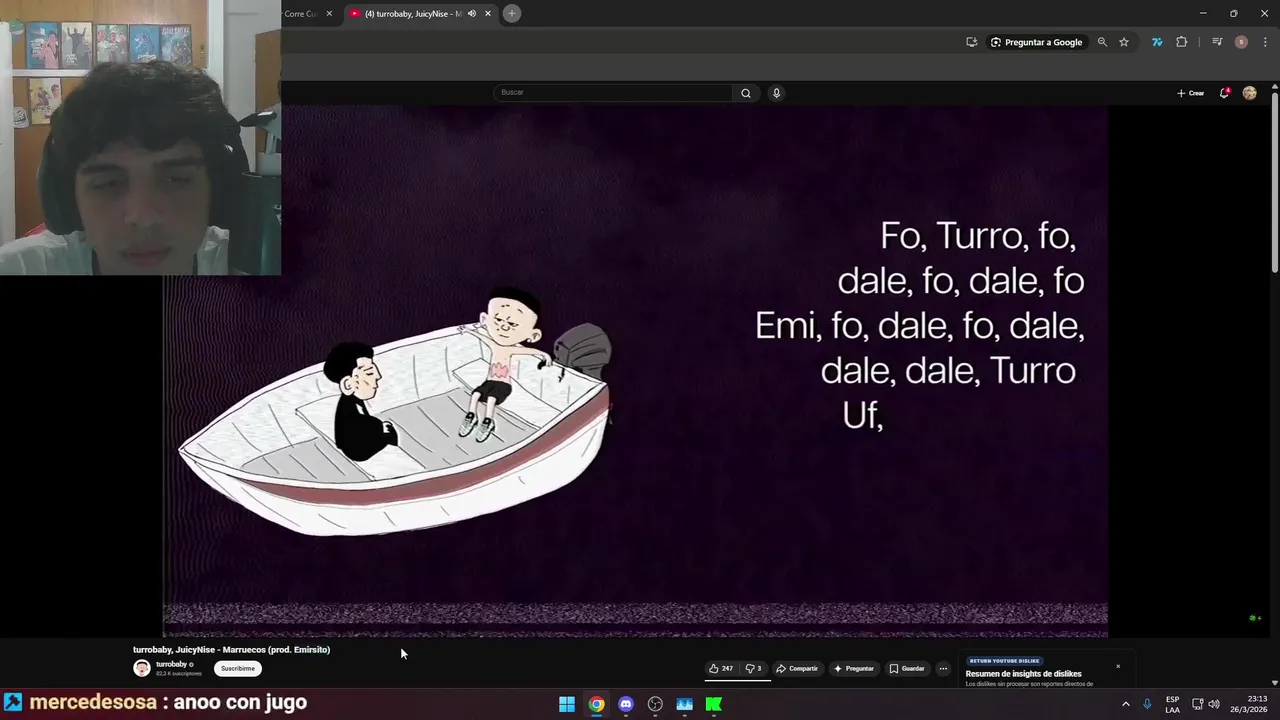Open more actions three-dot menu under video
The width and height of the screenshot is (1280, 720).
point(943,668)
